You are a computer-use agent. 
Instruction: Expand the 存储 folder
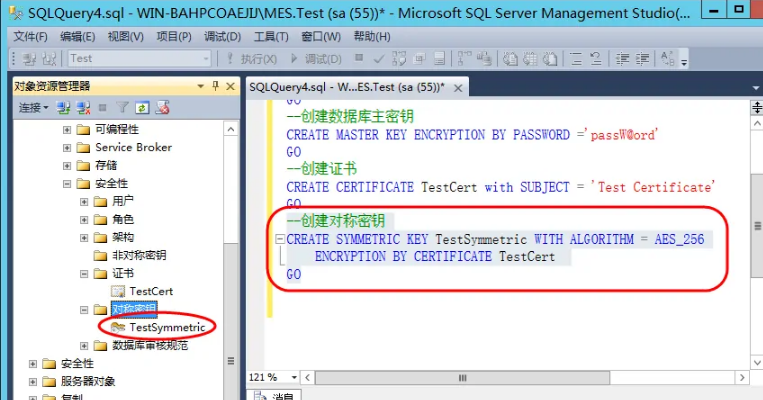[x=67, y=165]
